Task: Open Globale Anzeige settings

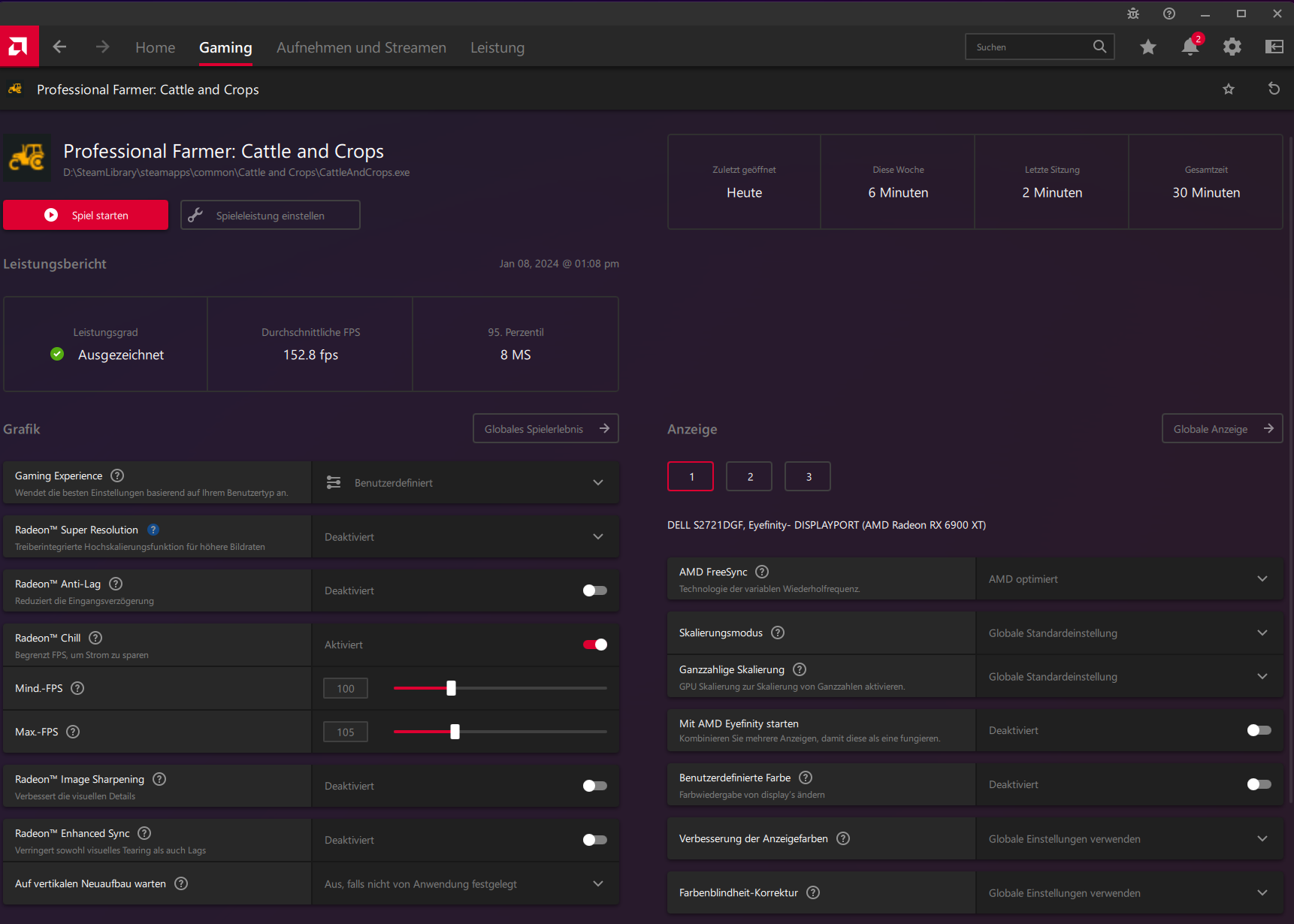Action: coord(1222,428)
